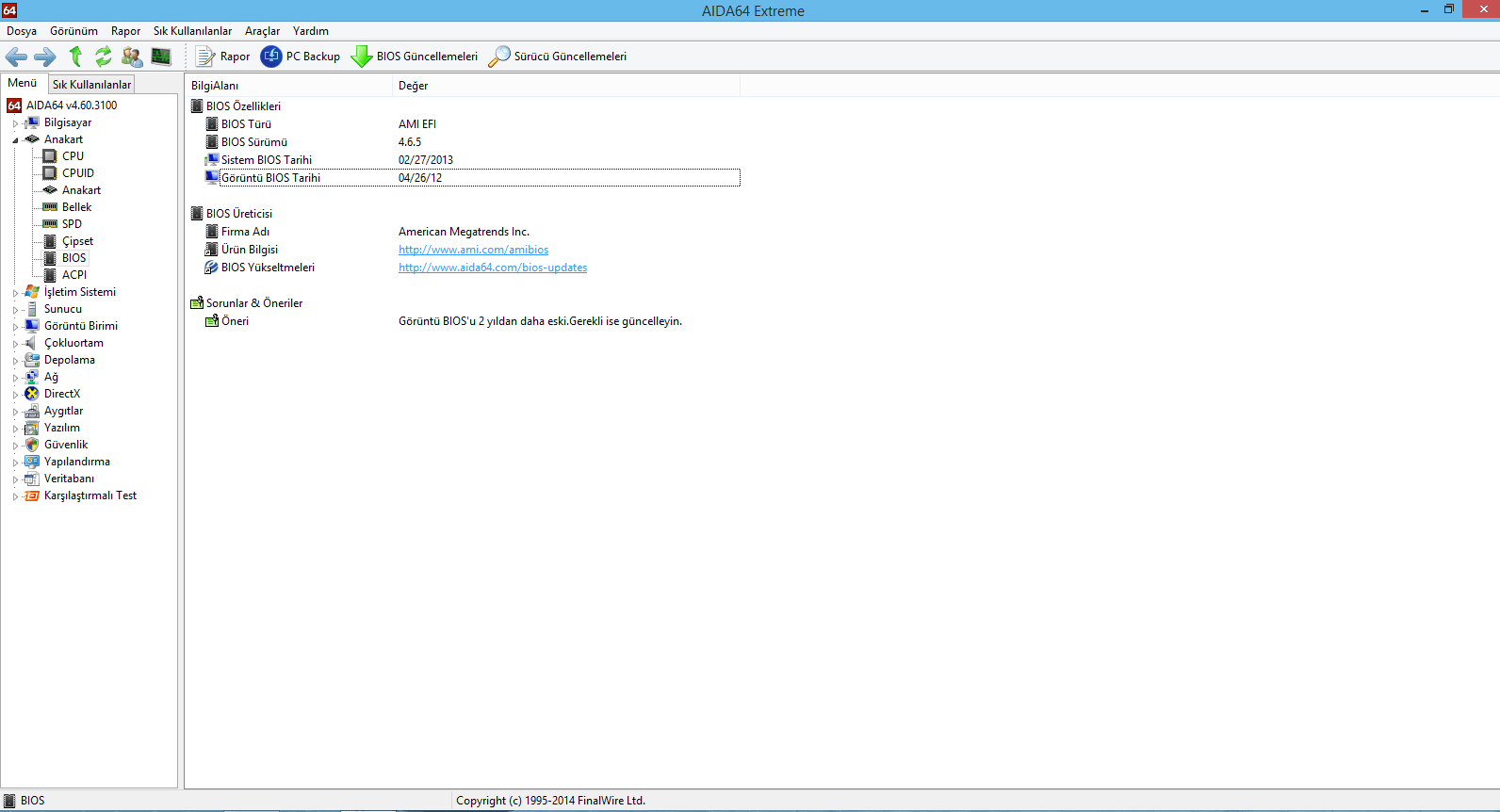
Task: Select the Anakart child item below CPUID
Action: point(81,190)
